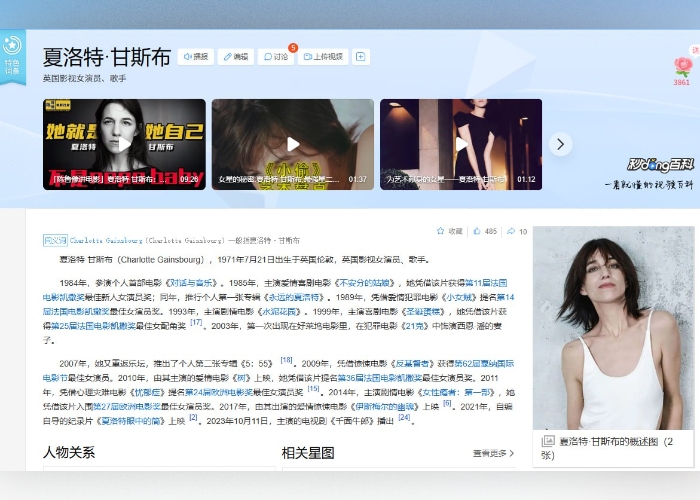The width and height of the screenshot is (700, 500).
Task: Send a flower via the rose icon
Action: [x=683, y=67]
